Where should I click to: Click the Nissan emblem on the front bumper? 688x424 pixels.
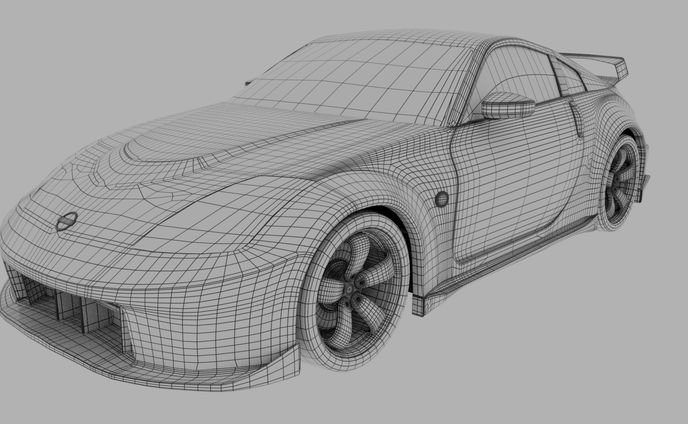[66, 221]
